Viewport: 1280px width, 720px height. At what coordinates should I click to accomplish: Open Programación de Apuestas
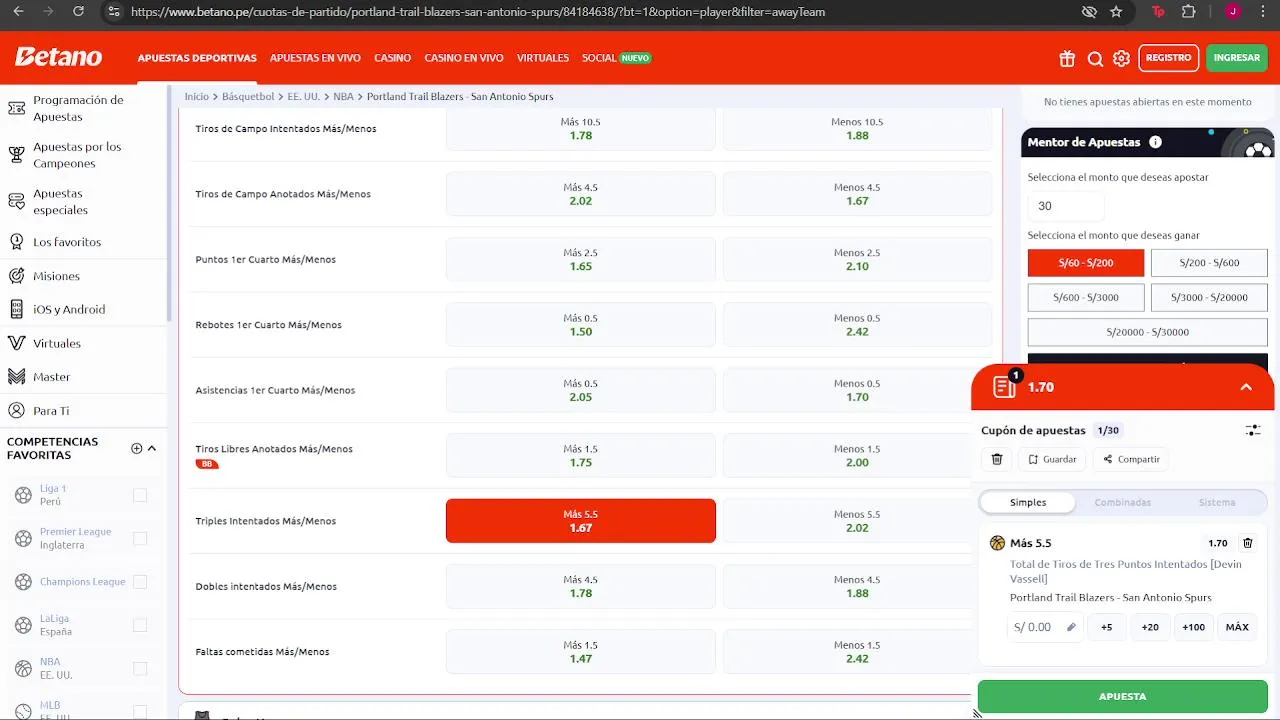(x=77, y=108)
